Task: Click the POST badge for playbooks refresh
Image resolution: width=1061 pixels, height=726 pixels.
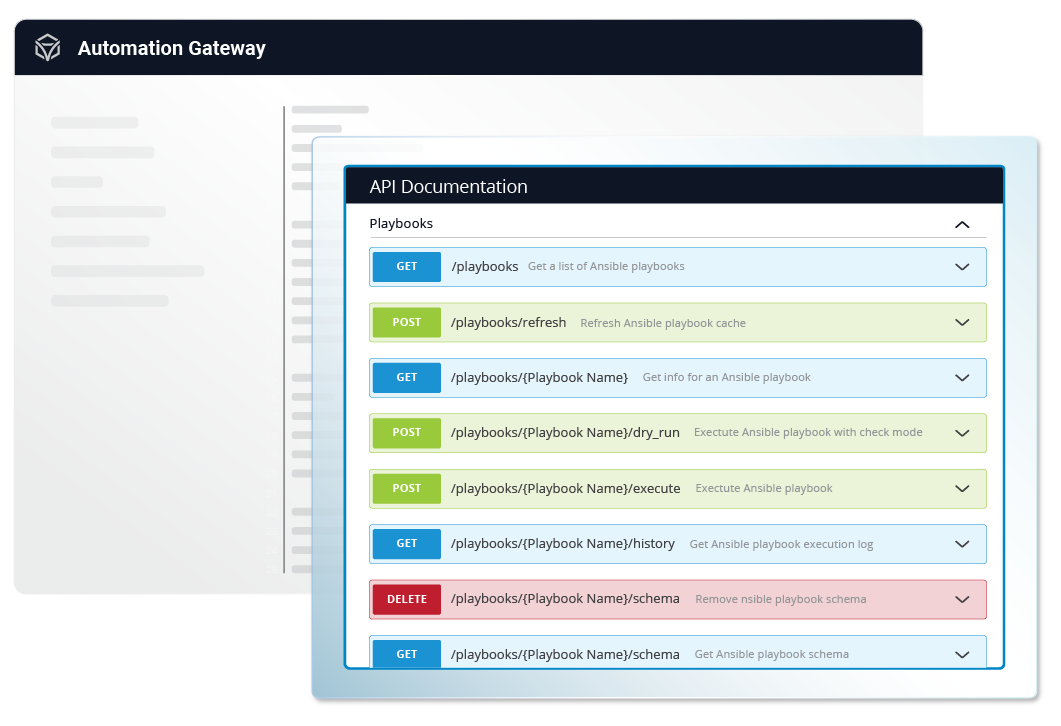Action: pos(406,323)
